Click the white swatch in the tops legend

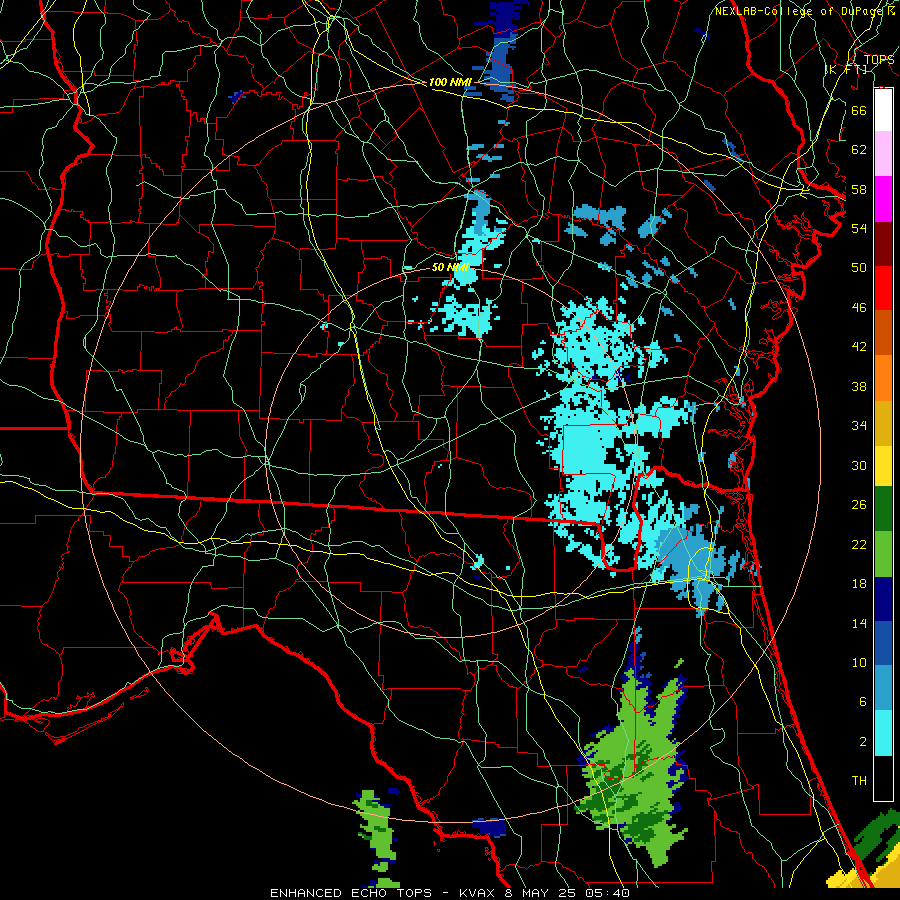(883, 110)
